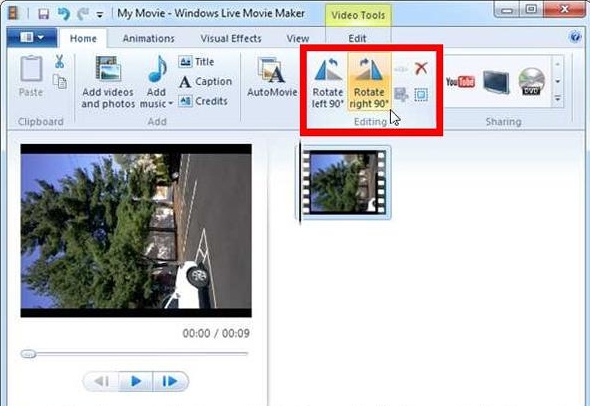Screen dimensions: 590x406
Task: Click the Select all dotted-square icon
Action: 421,94
